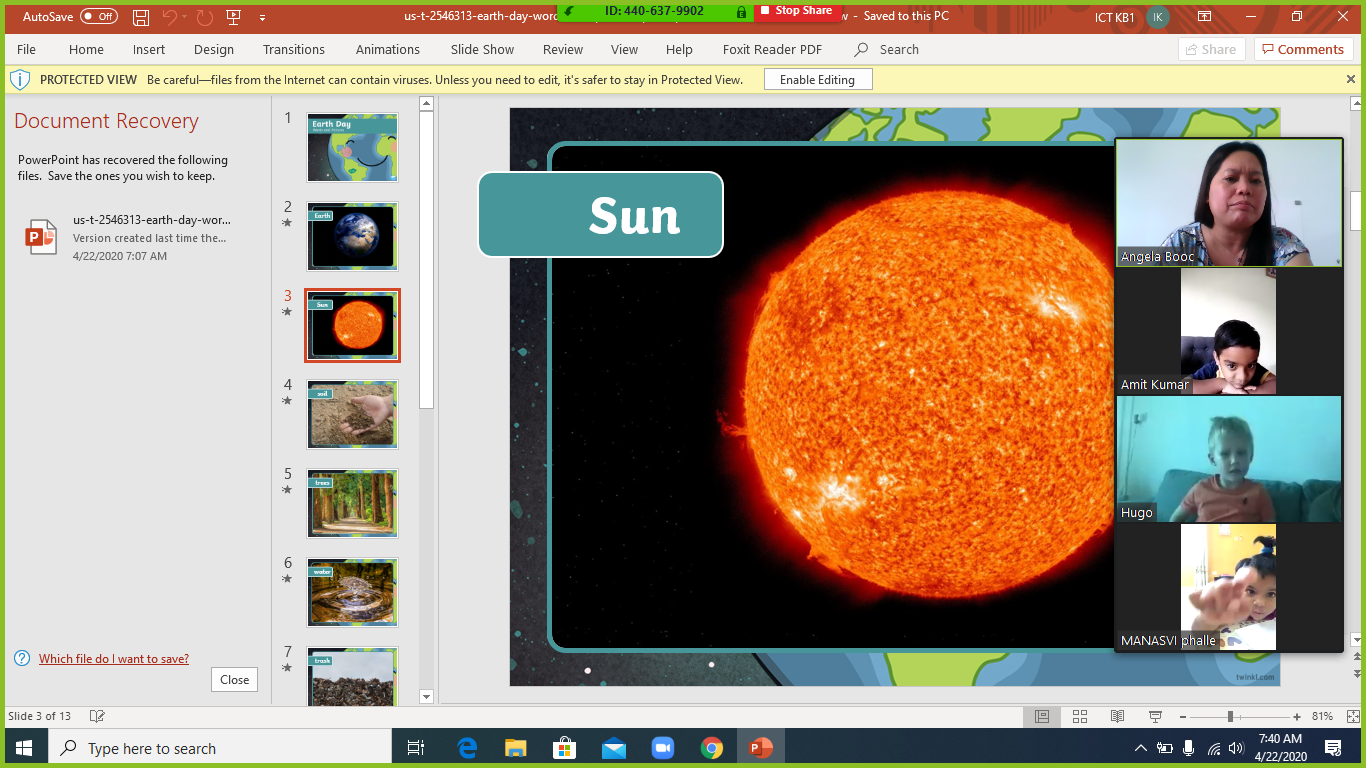Viewport: 1366px width, 768px height.
Task: Open the Help tab
Action: tap(679, 49)
